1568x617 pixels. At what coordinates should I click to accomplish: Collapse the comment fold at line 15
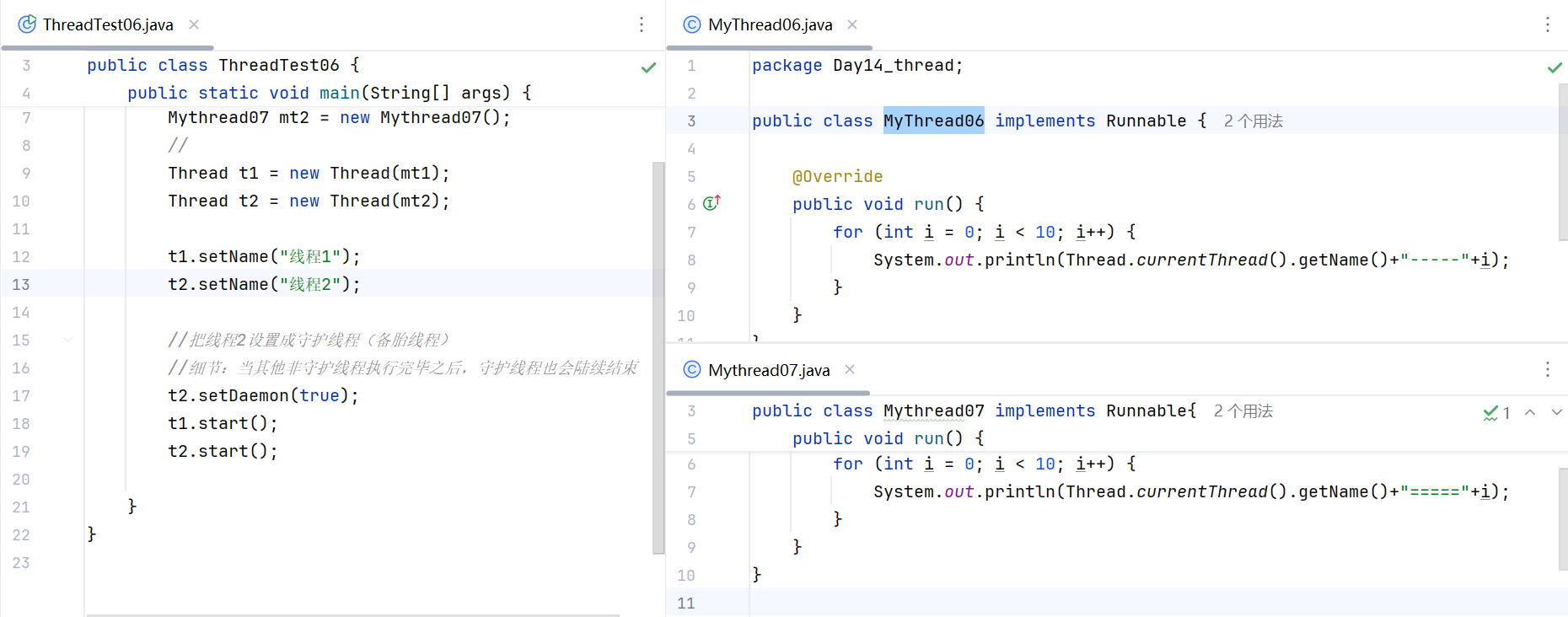click(x=67, y=340)
